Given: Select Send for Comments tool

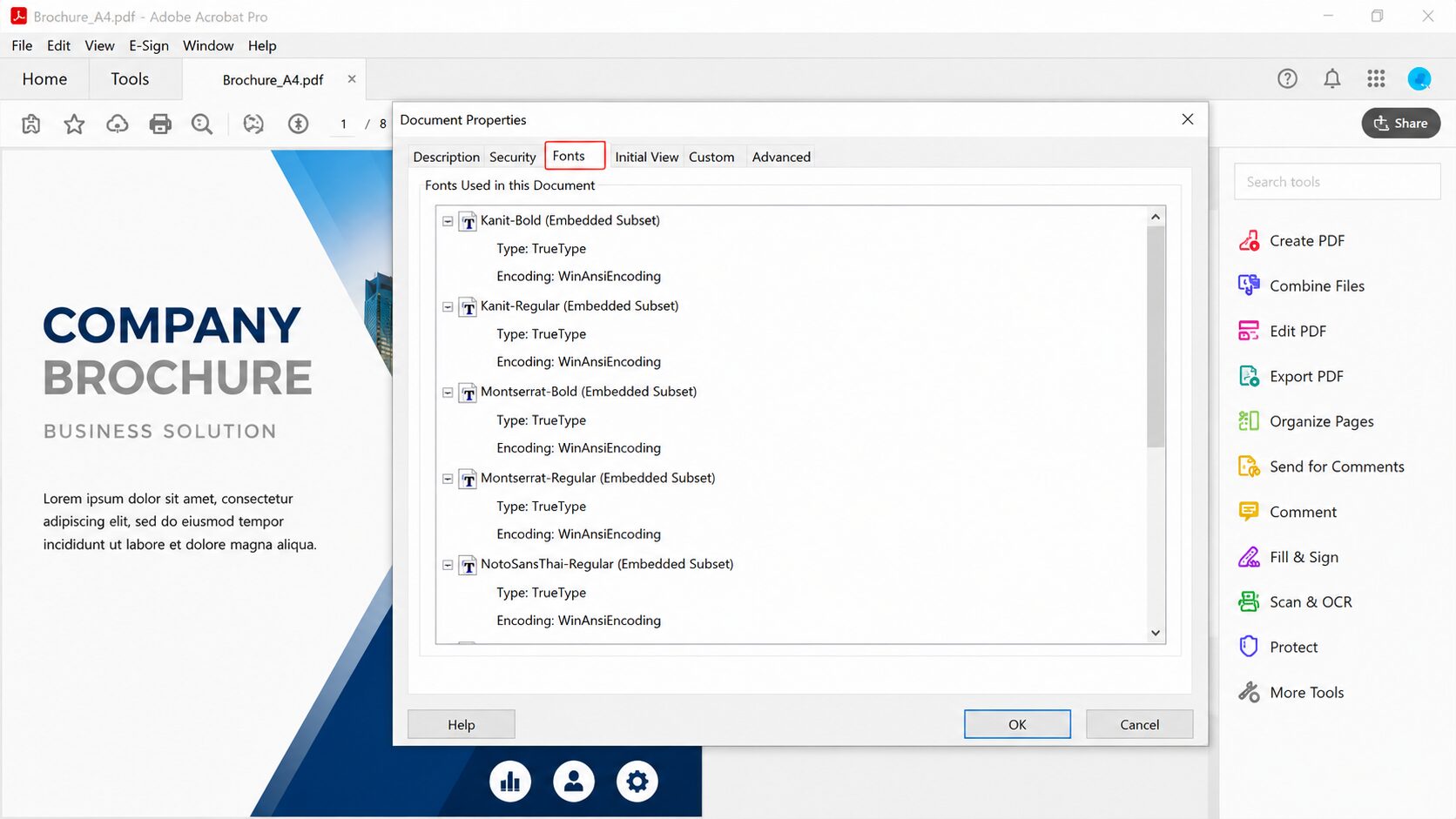Looking at the screenshot, I should click(x=1321, y=467).
